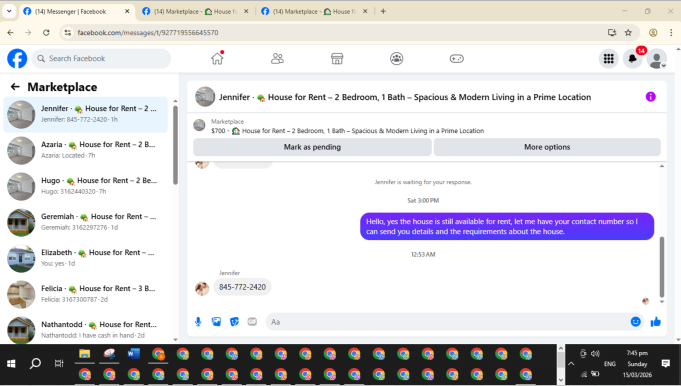
Task: Open a new browser tab
Action: click(x=383, y=12)
